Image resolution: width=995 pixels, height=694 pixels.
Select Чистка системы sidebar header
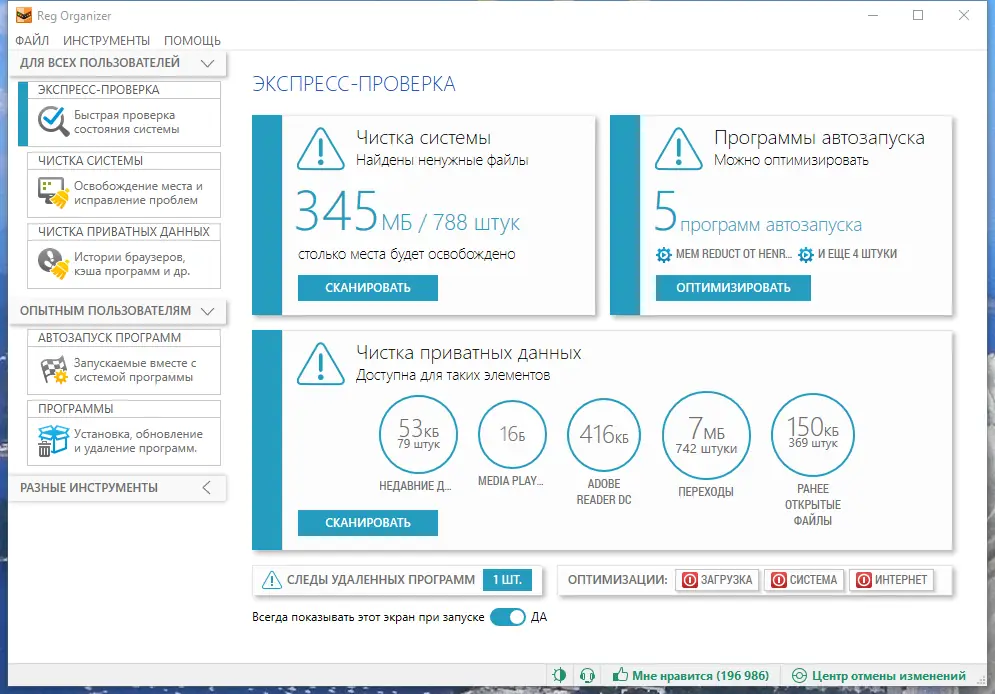point(124,160)
